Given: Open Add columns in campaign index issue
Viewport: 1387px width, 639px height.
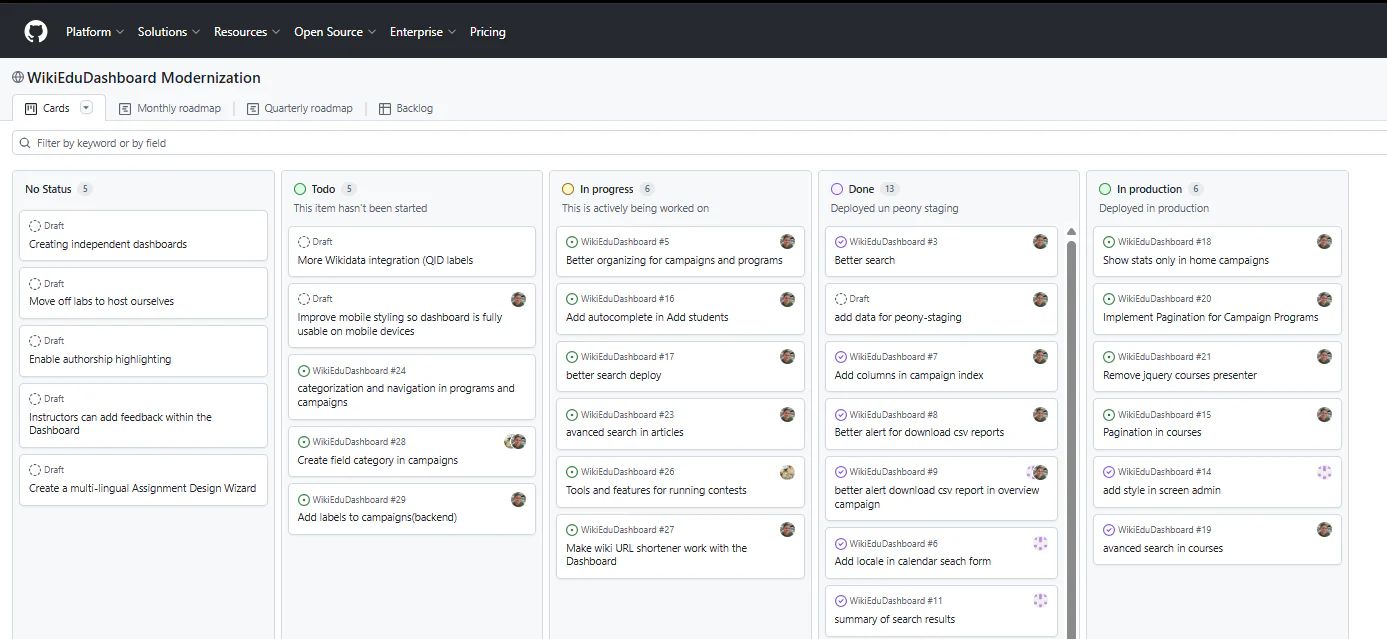Looking at the screenshot, I should click(x=909, y=375).
